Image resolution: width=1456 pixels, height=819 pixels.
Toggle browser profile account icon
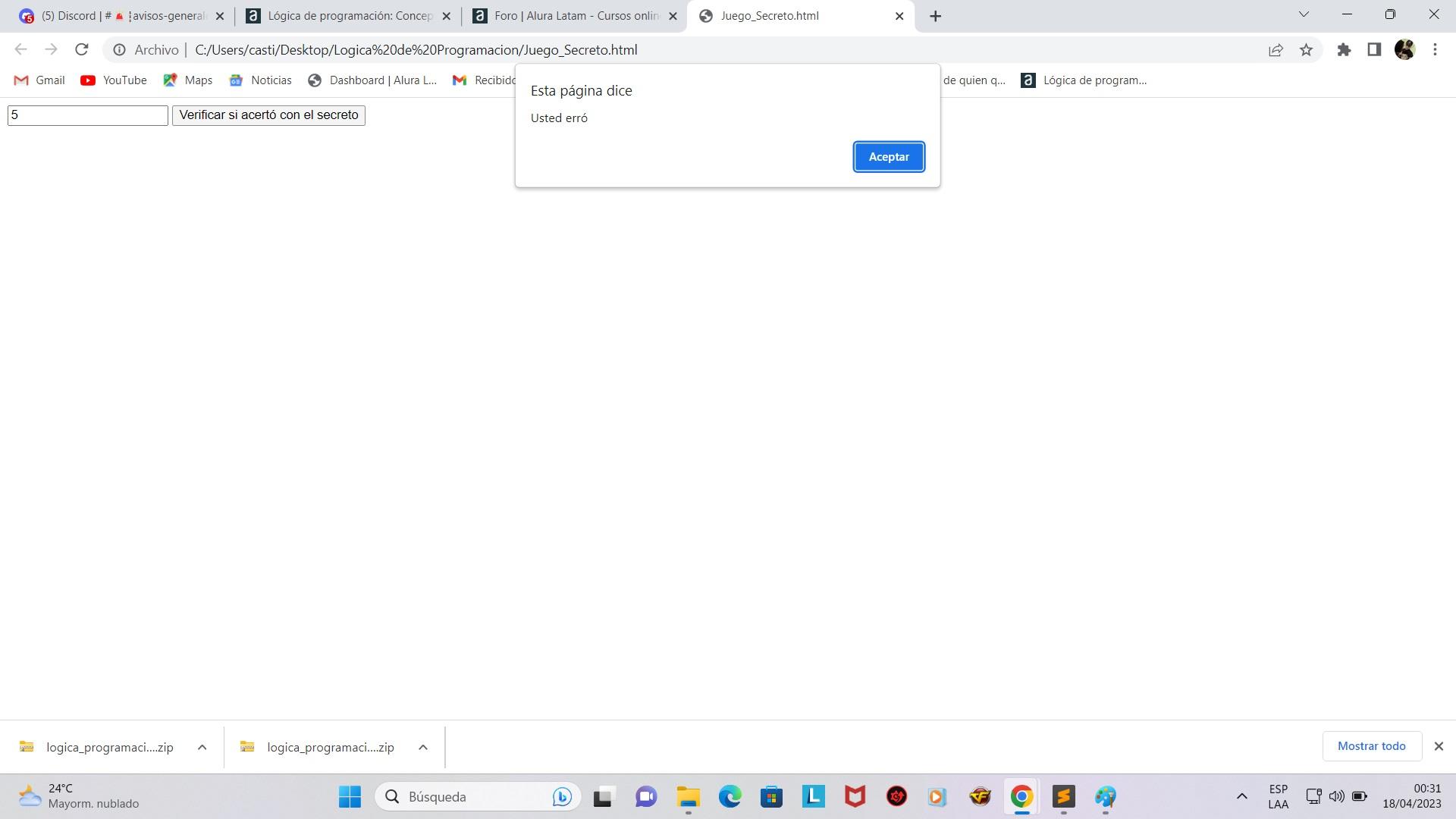tap(1407, 50)
